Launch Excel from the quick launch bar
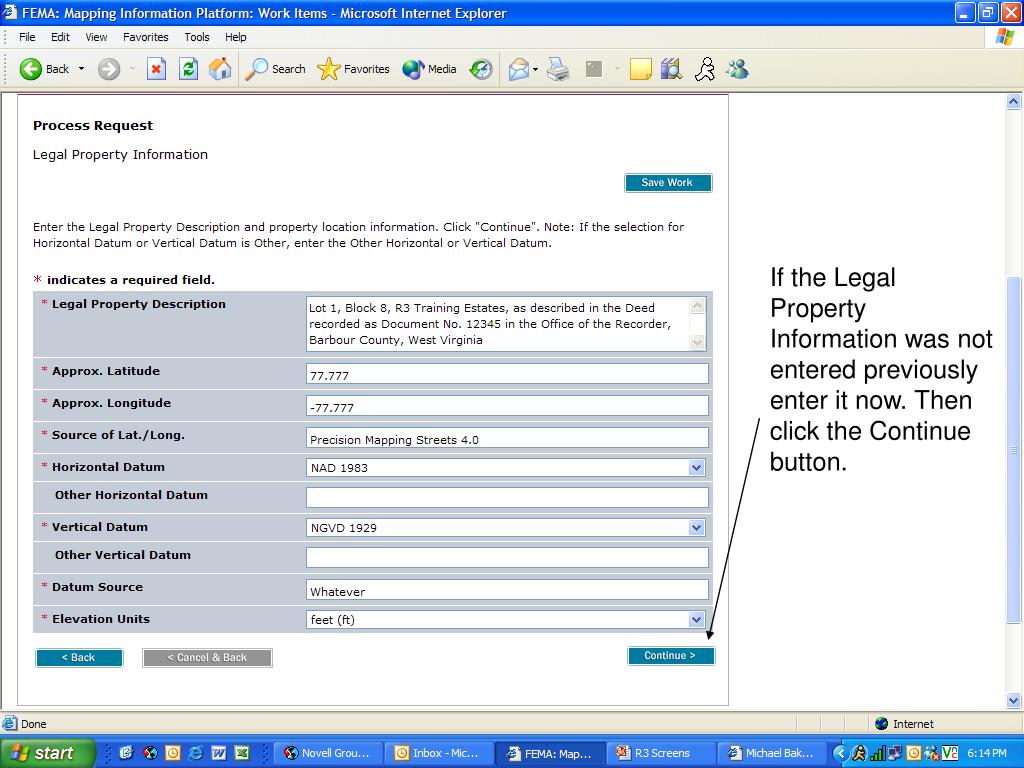This screenshot has width=1024, height=768. click(242, 753)
